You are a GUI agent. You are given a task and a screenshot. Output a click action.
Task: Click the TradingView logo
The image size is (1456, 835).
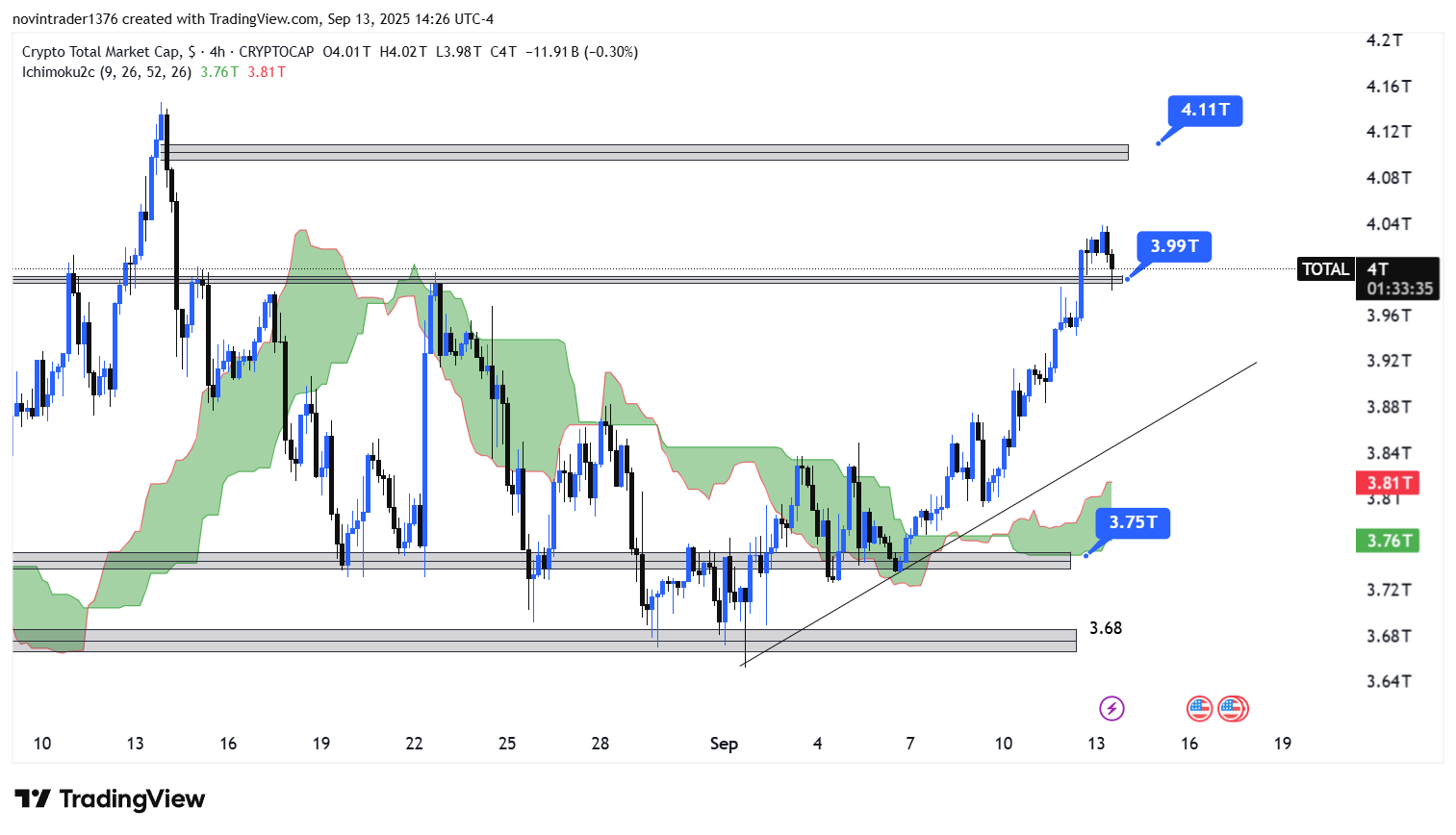[x=110, y=799]
